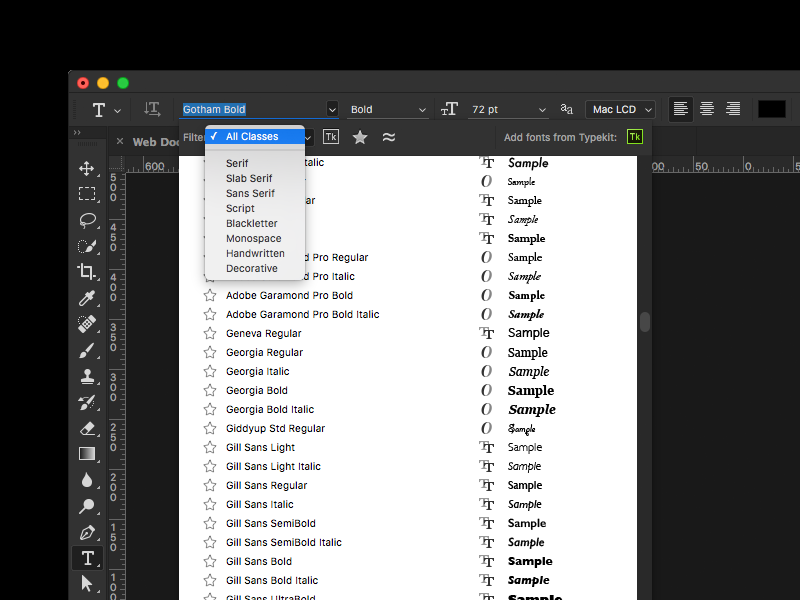Screen dimensions: 800x600
Task: Select the Crop tool
Action: [87, 272]
